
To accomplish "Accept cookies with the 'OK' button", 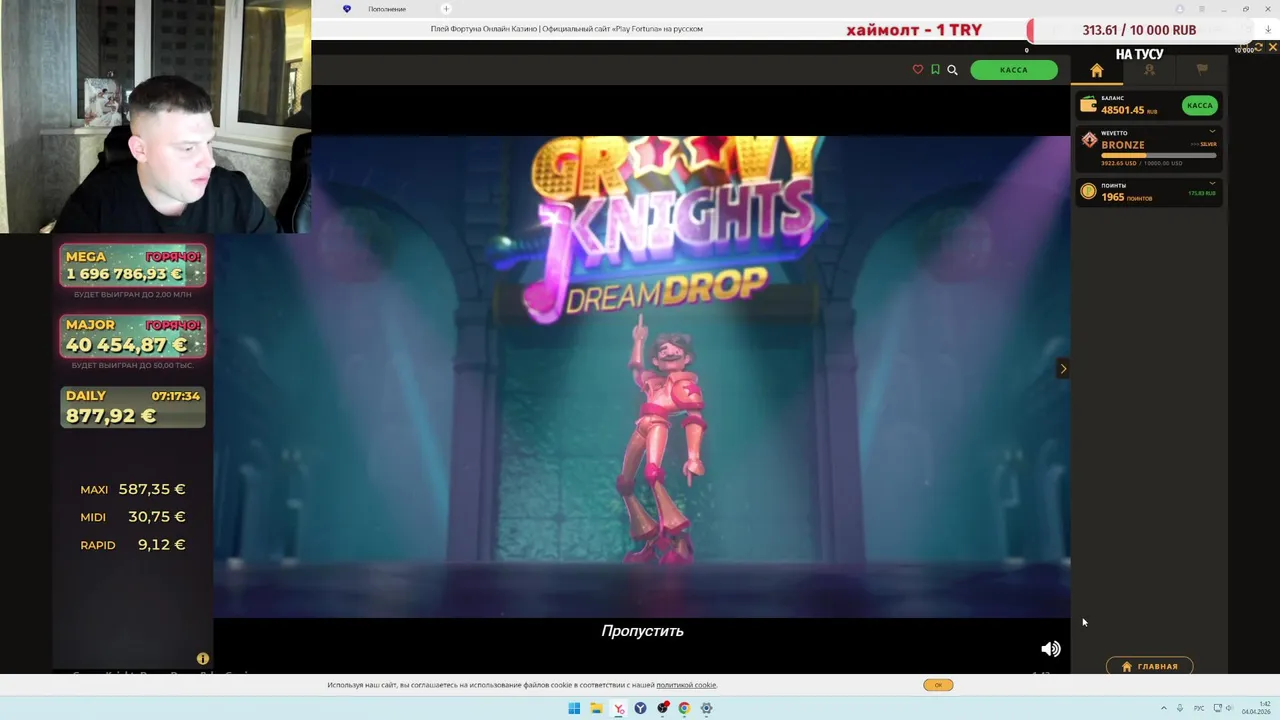I will point(938,685).
